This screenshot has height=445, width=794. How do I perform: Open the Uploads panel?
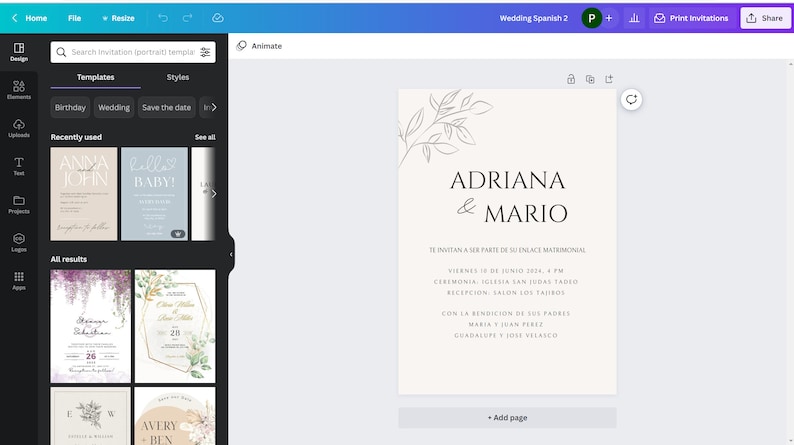pyautogui.click(x=19, y=128)
